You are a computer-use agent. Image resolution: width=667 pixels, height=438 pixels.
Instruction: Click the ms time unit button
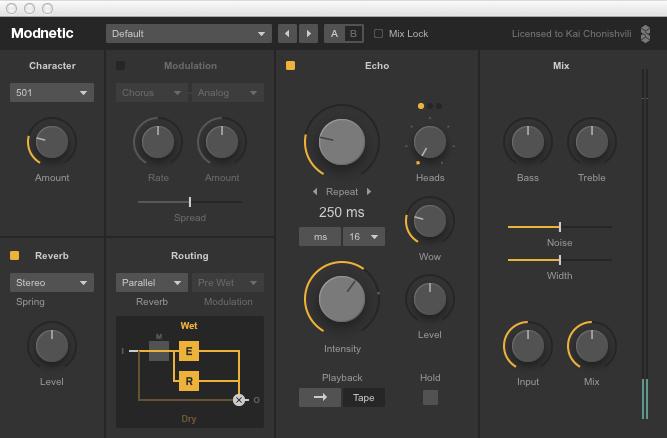pos(320,237)
